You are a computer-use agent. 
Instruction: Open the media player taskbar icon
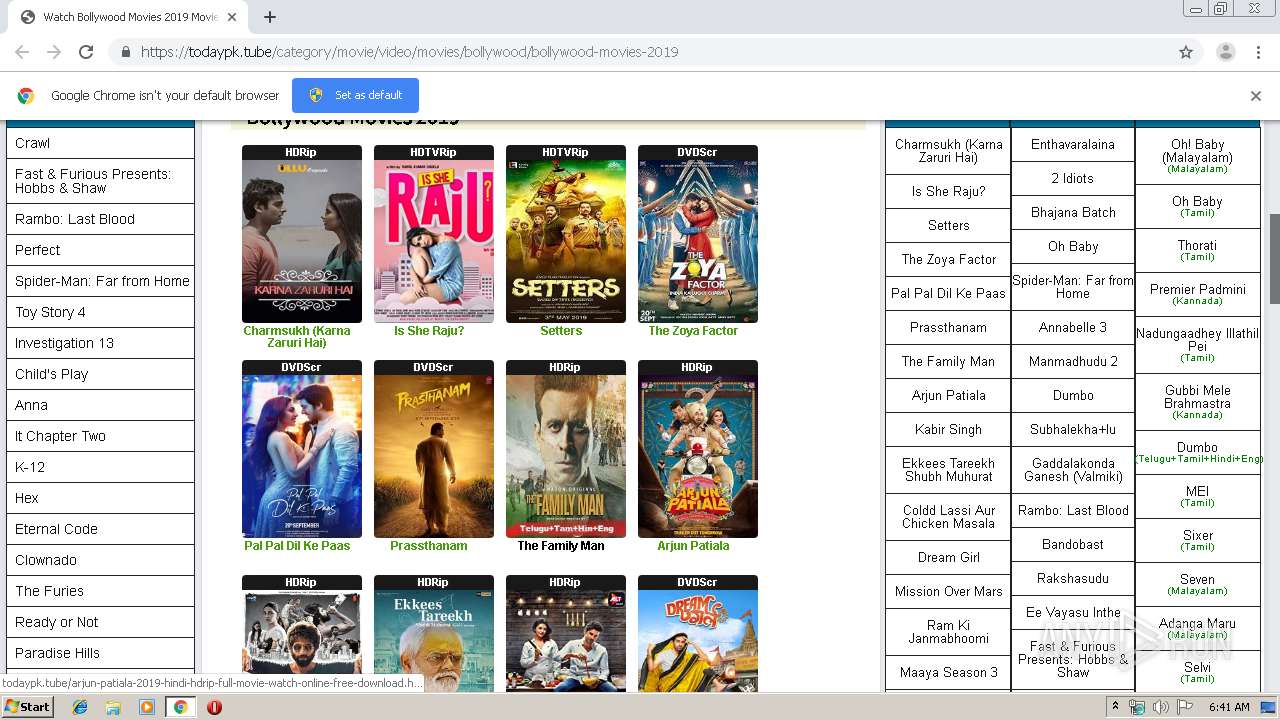(x=147, y=706)
